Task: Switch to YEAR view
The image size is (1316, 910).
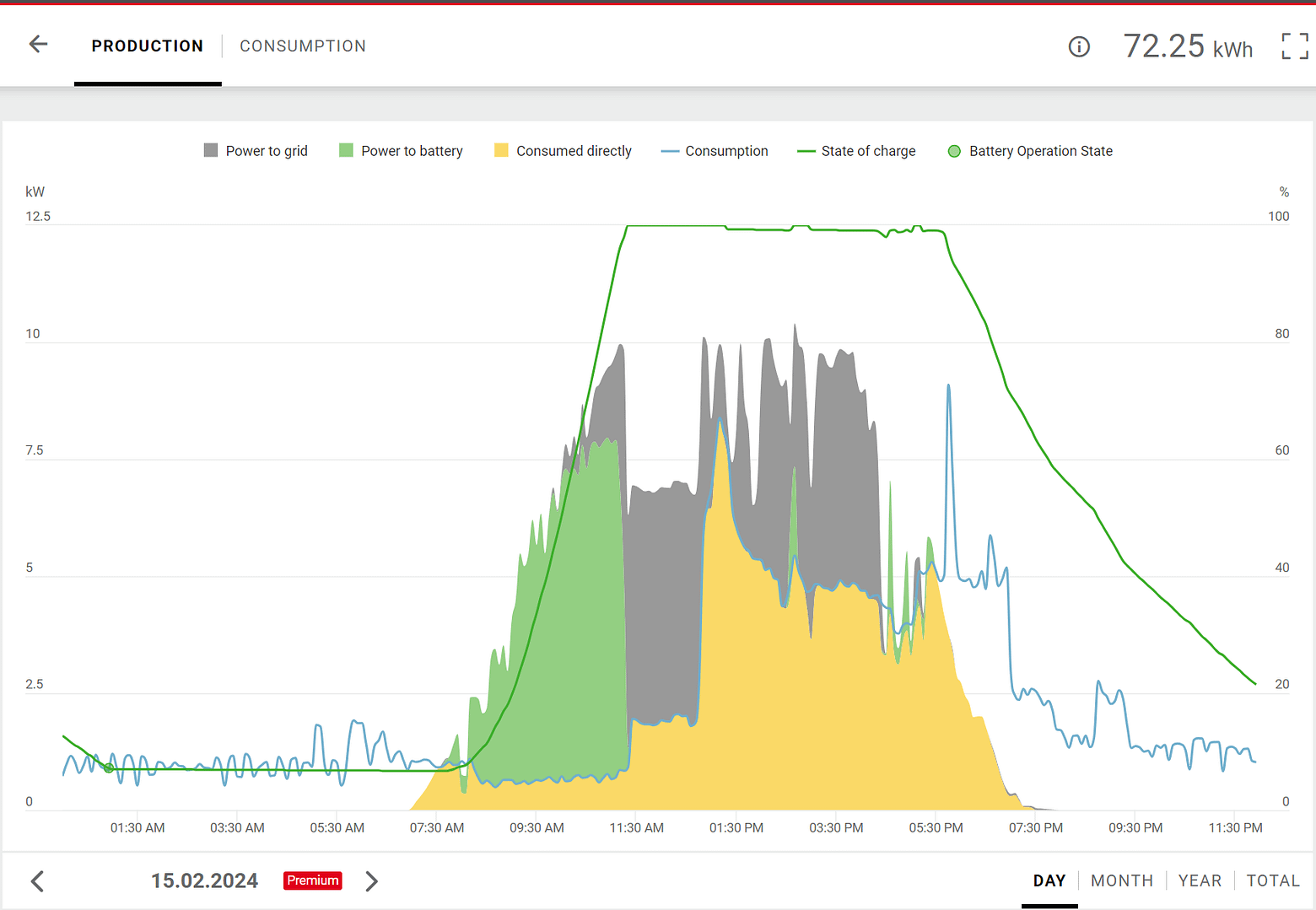Action: 1200,880
